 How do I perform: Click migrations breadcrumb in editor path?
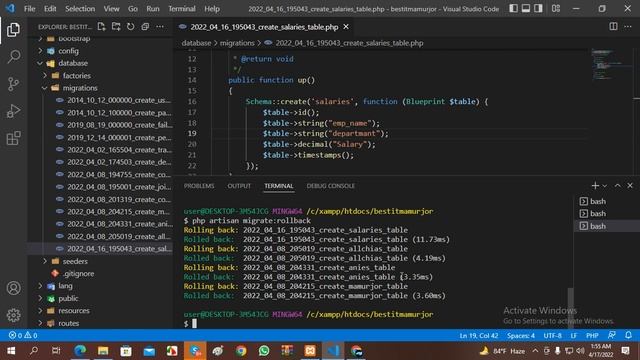(x=237, y=43)
